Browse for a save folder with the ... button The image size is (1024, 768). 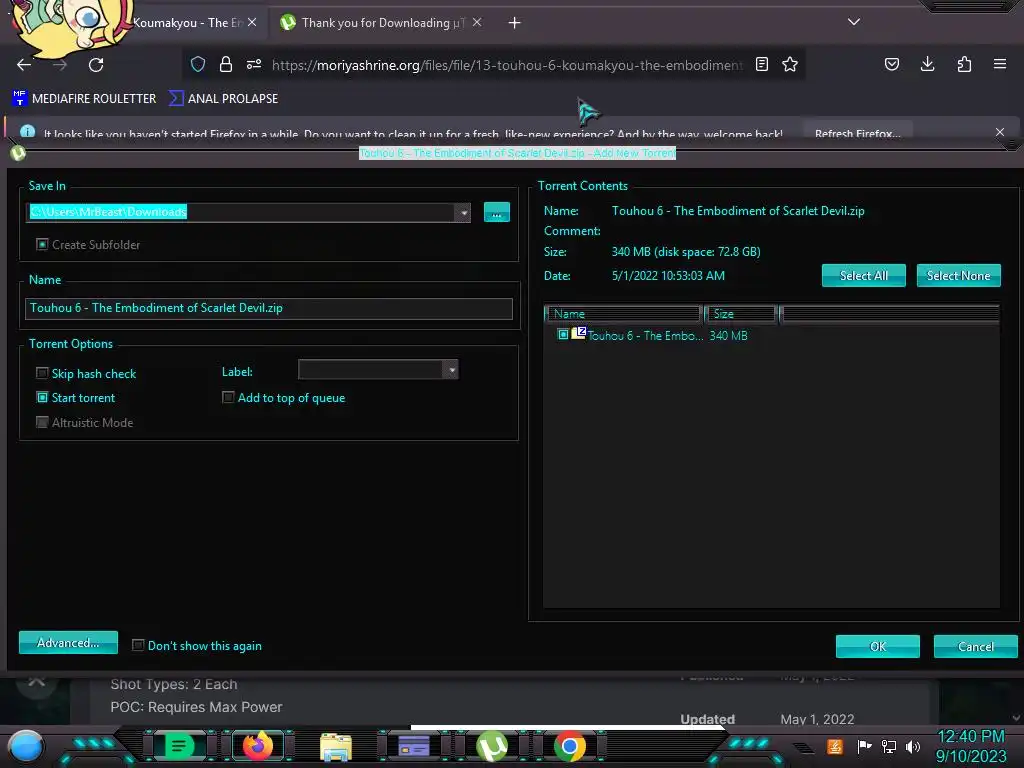point(496,212)
